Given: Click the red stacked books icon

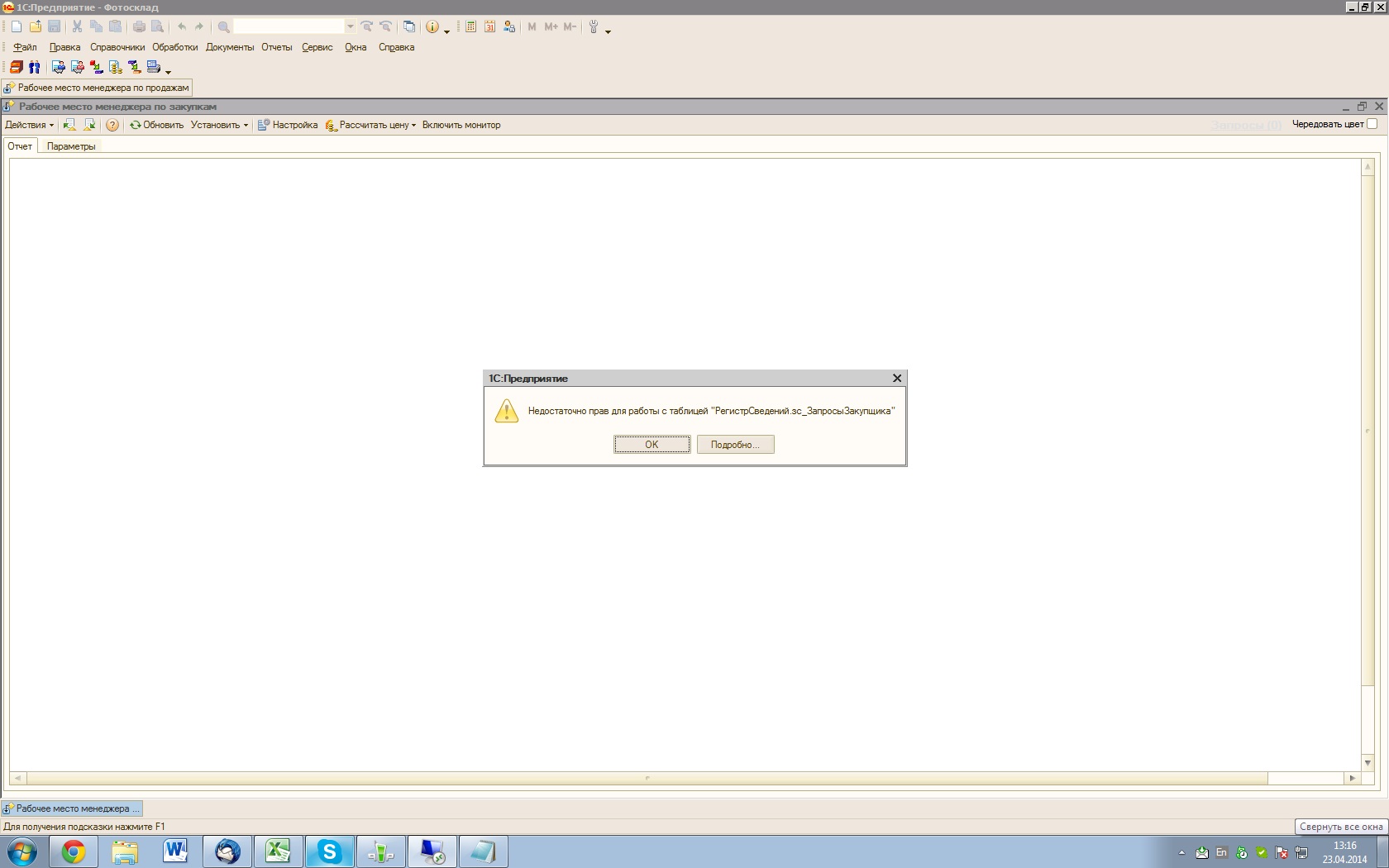Looking at the screenshot, I should (x=17, y=67).
